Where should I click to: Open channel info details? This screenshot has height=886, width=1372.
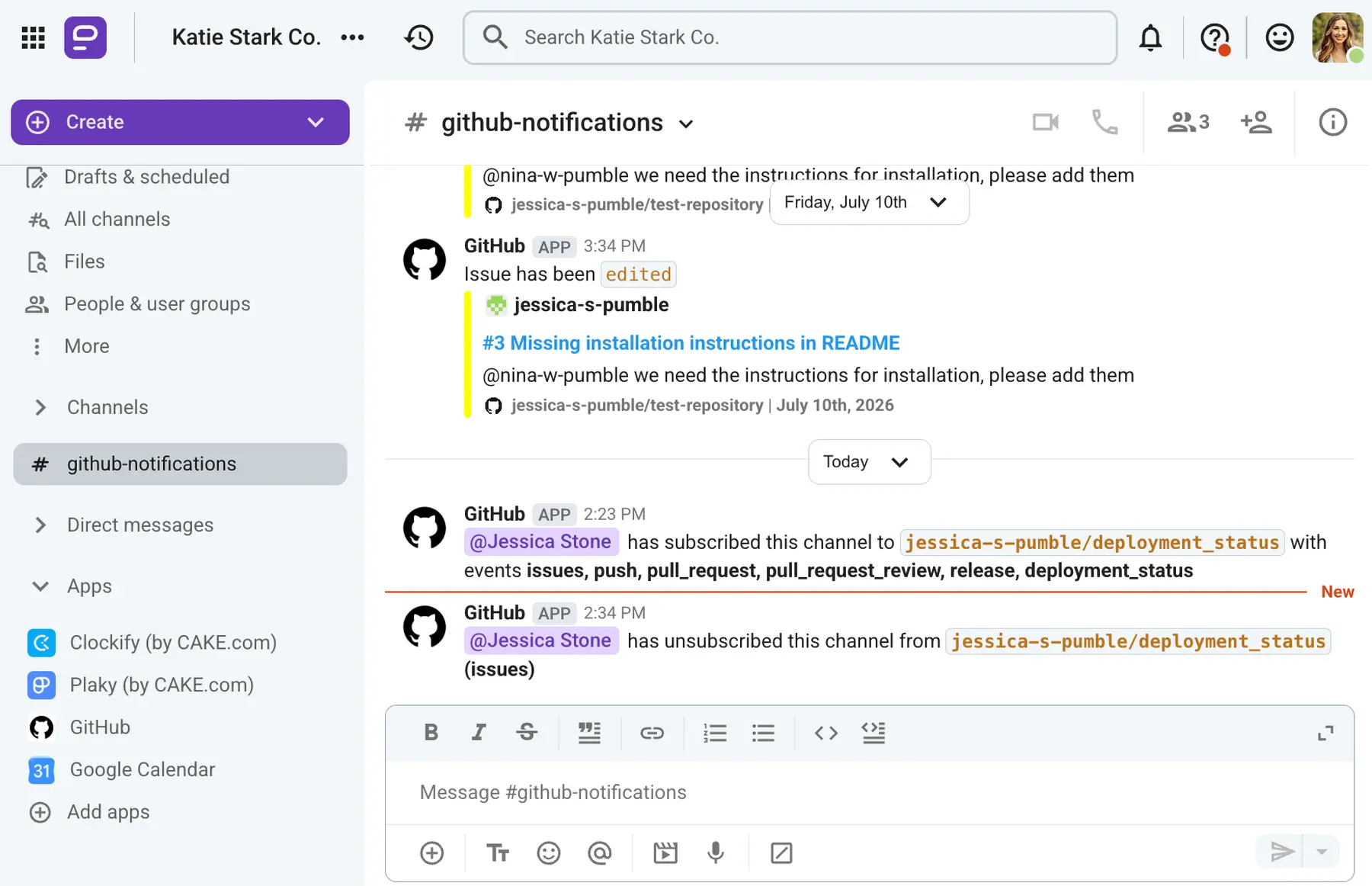(1333, 122)
